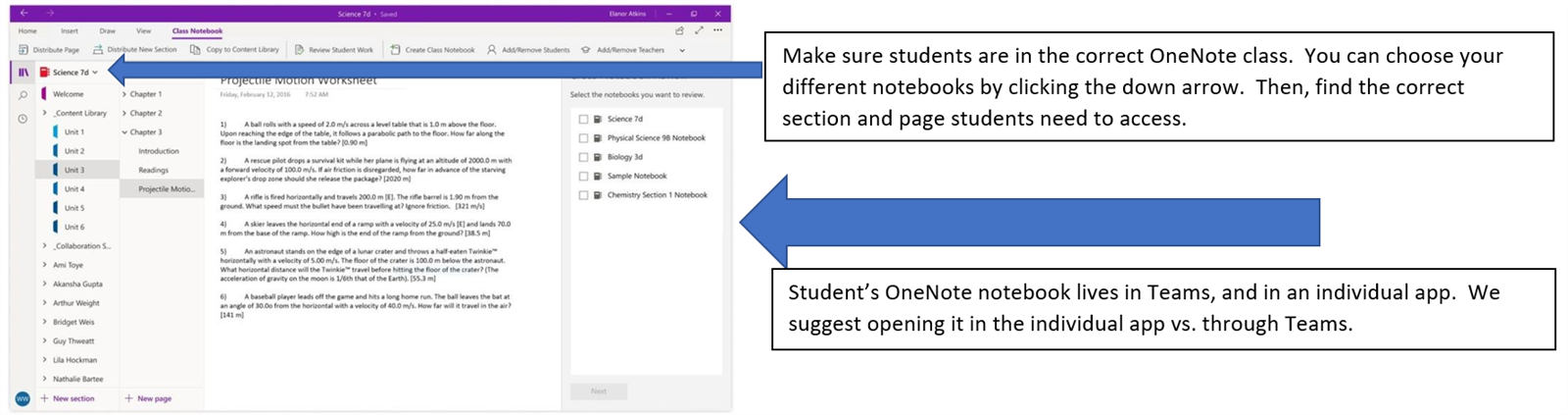The height and width of the screenshot is (415, 1568).
Task: Open Add/Remove Students
Action: click(528, 49)
